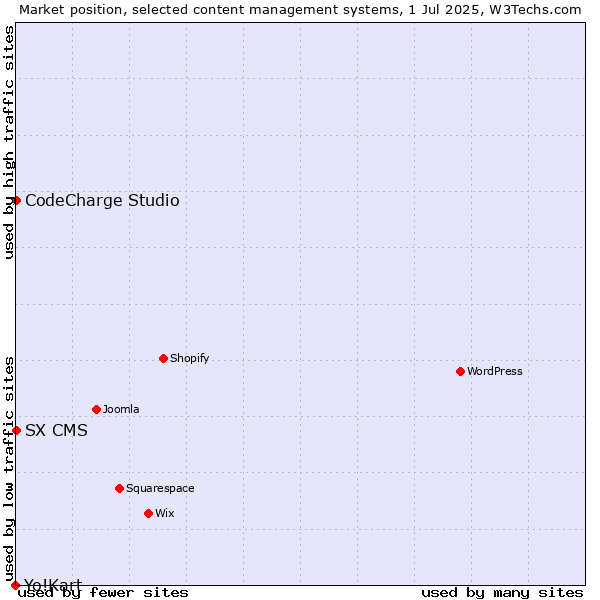Select the Shopify red marker
The height and width of the screenshot is (600, 600).
tap(163, 359)
